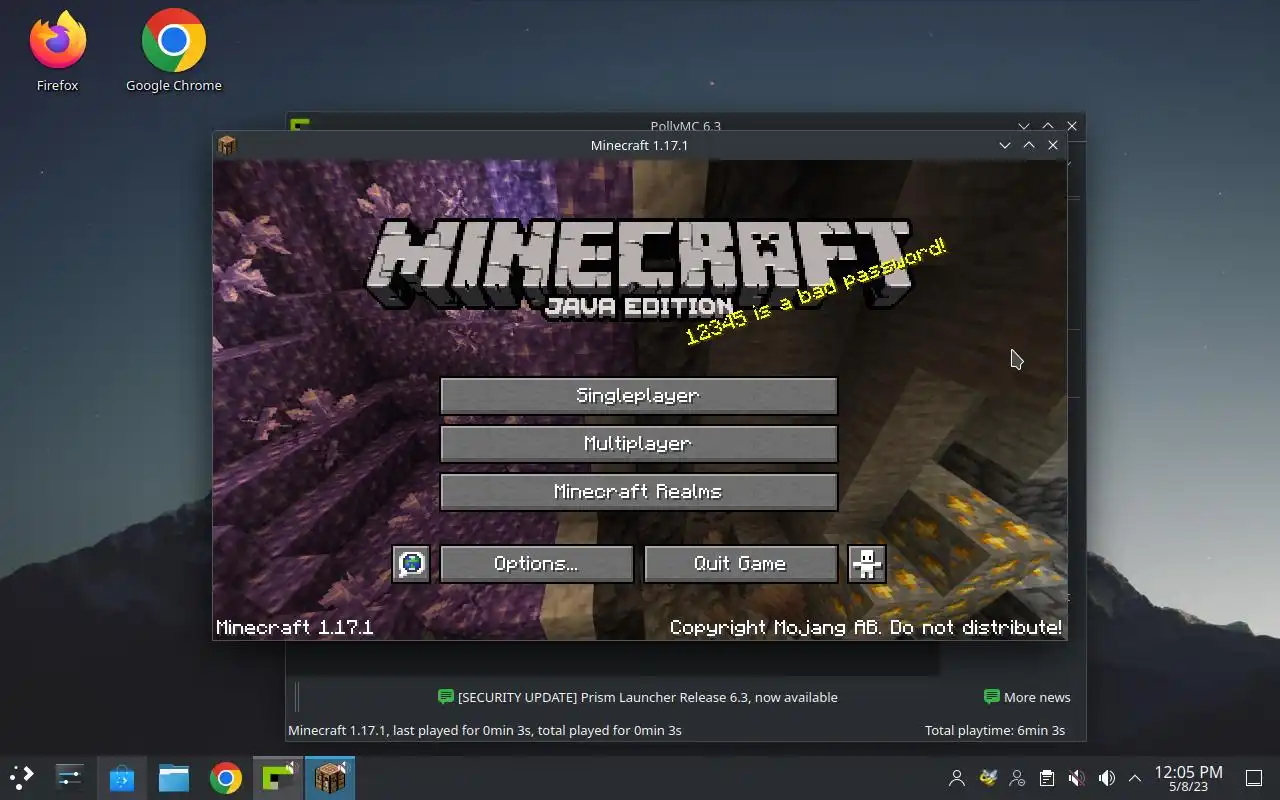Click the user with X tray icon
The image size is (1280, 800).
pyautogui.click(x=1017, y=777)
